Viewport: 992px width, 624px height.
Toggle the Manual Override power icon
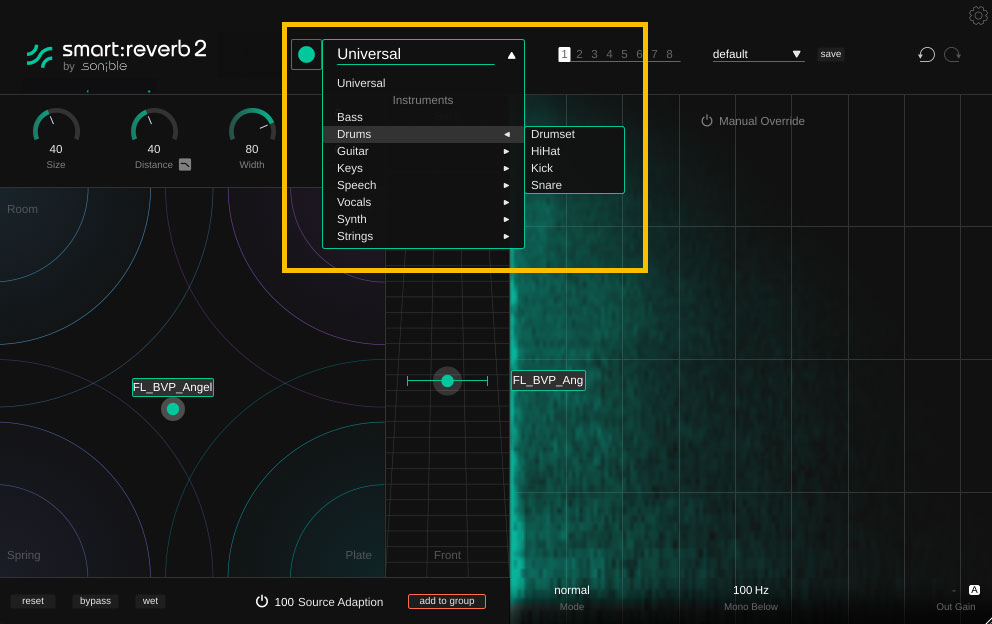[707, 121]
